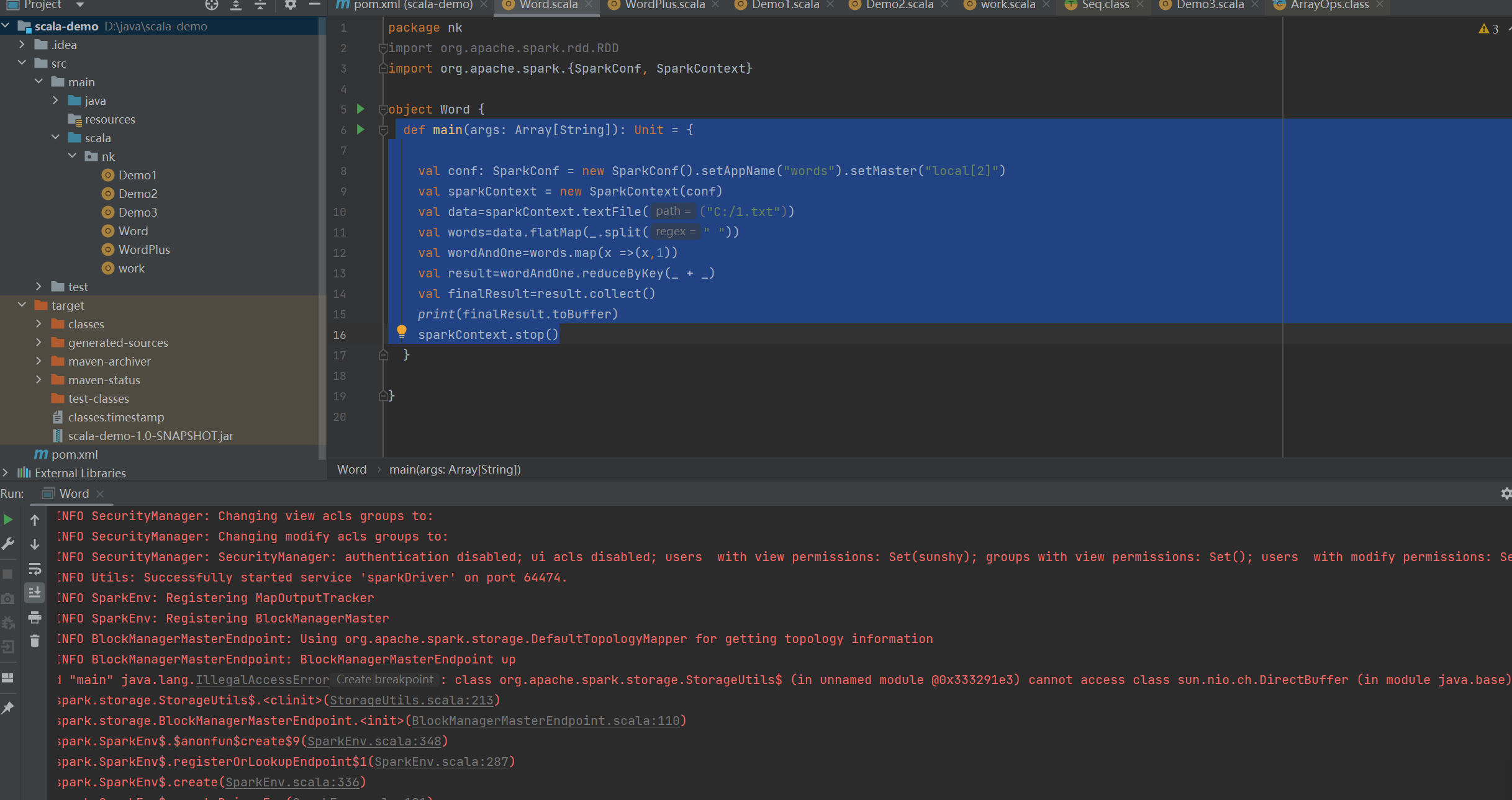Open the StorageUtils.scala:213 stack trace link

tap(412, 700)
